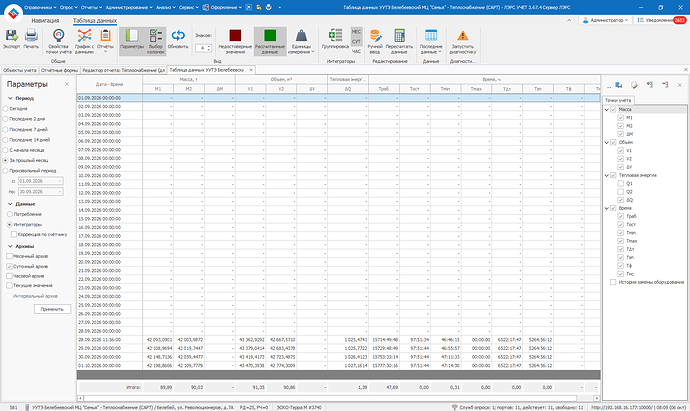690x411 pixels.
Task: Click the edit pencil icon in right panel
Action: pyautogui.click(x=634, y=85)
